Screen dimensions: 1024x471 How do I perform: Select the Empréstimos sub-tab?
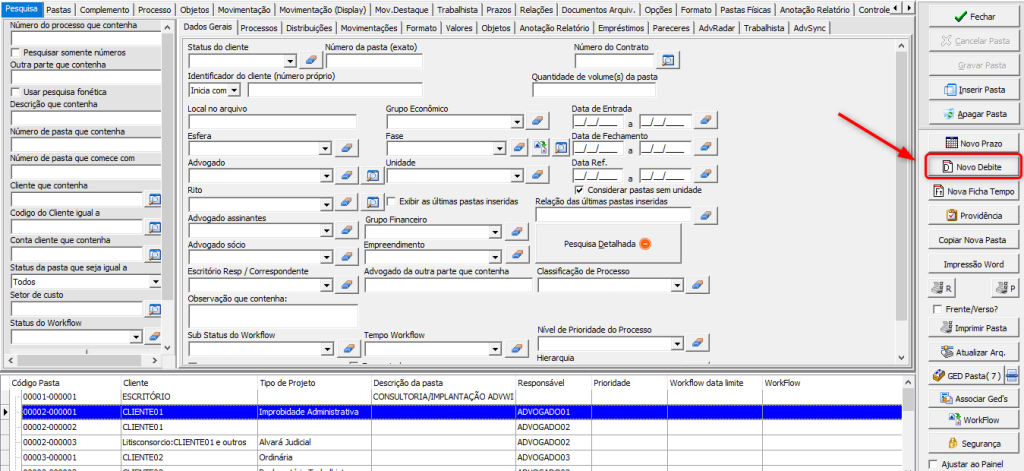point(620,28)
